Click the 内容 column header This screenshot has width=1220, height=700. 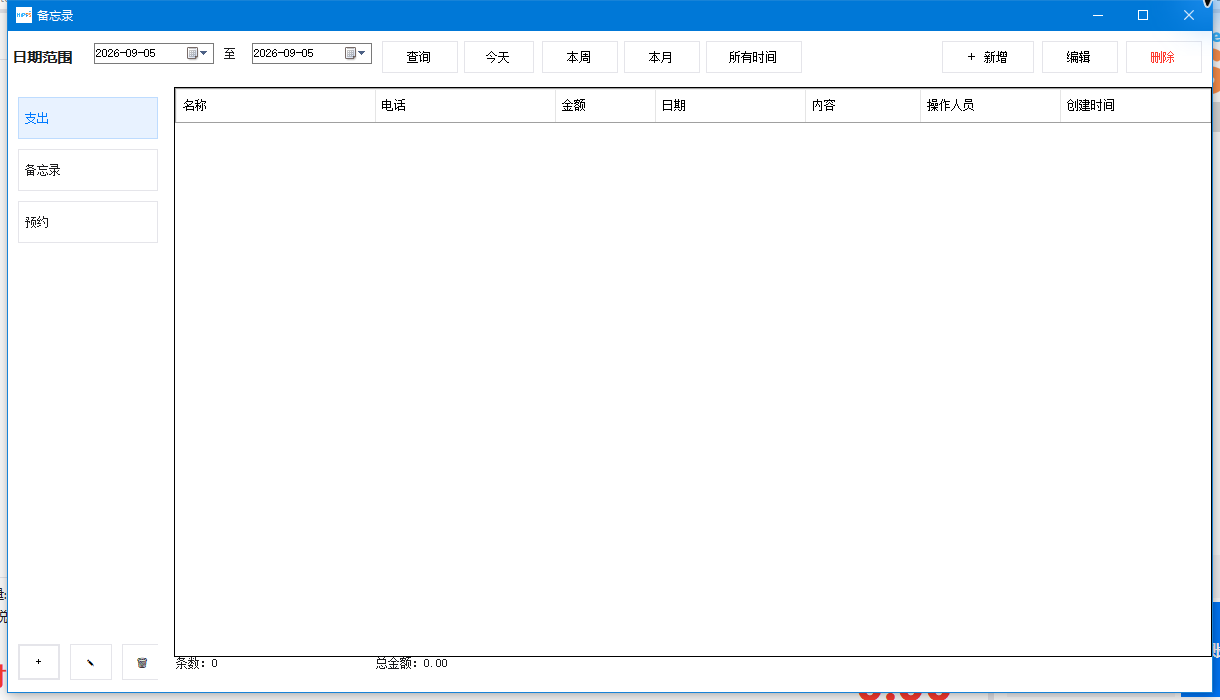tap(863, 105)
